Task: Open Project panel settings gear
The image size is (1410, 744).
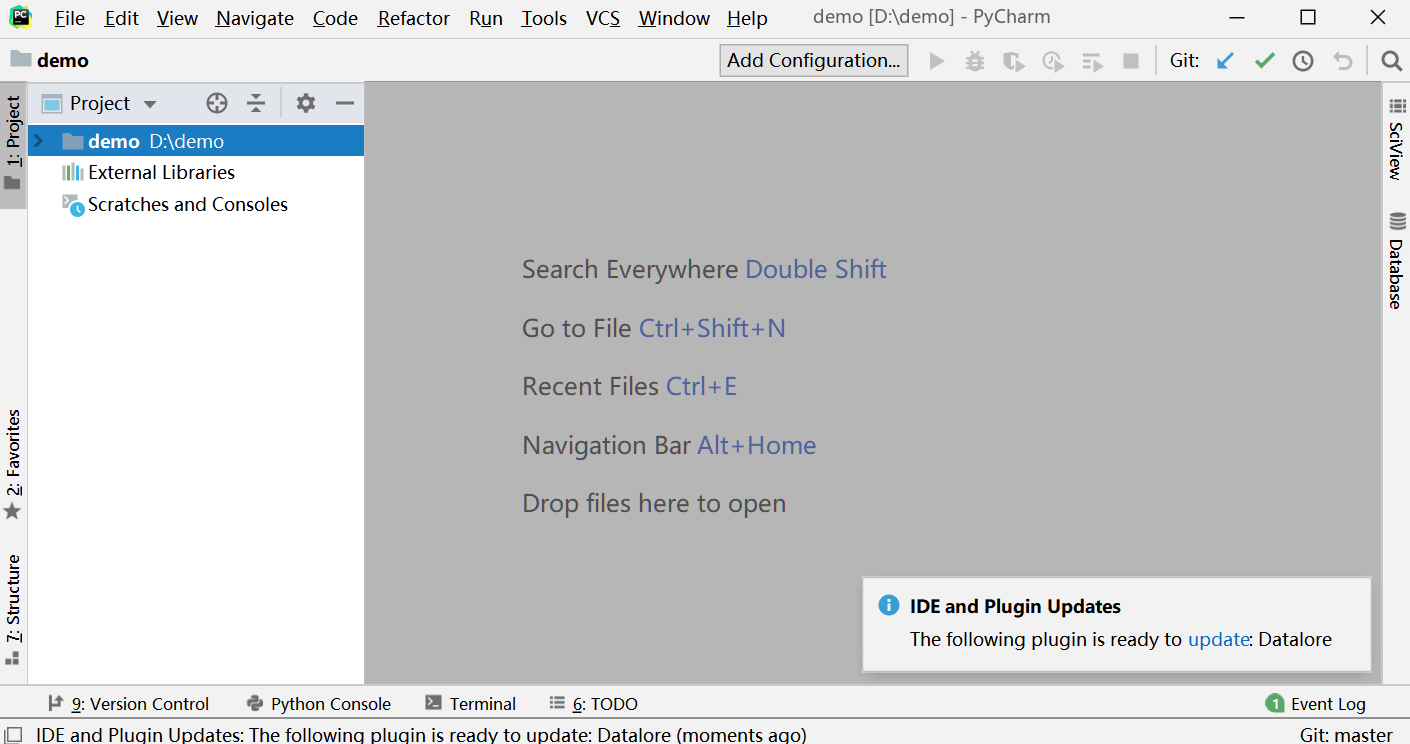Action: coord(306,103)
